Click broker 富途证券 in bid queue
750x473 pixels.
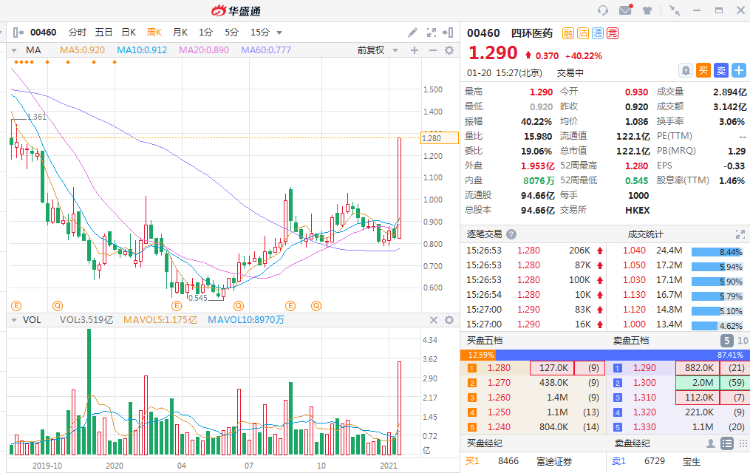tap(554, 462)
